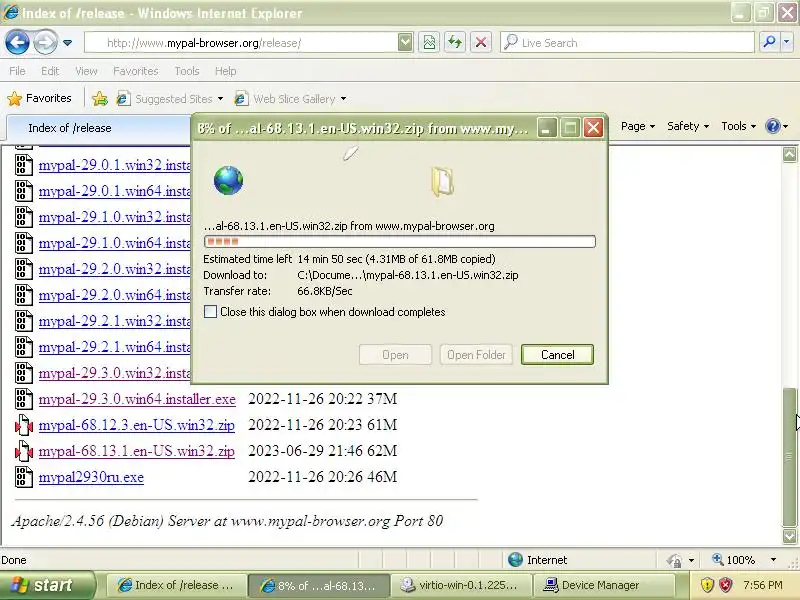Click red security alert shield tray icon
Viewport: 800px width, 600px height.
pyautogui.click(x=726, y=585)
